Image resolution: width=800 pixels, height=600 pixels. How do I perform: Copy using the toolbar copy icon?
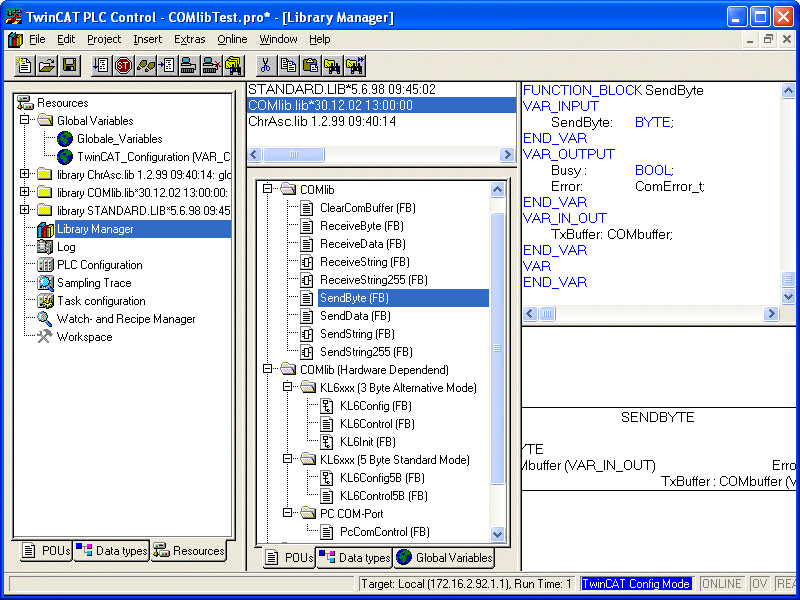pyautogui.click(x=288, y=66)
